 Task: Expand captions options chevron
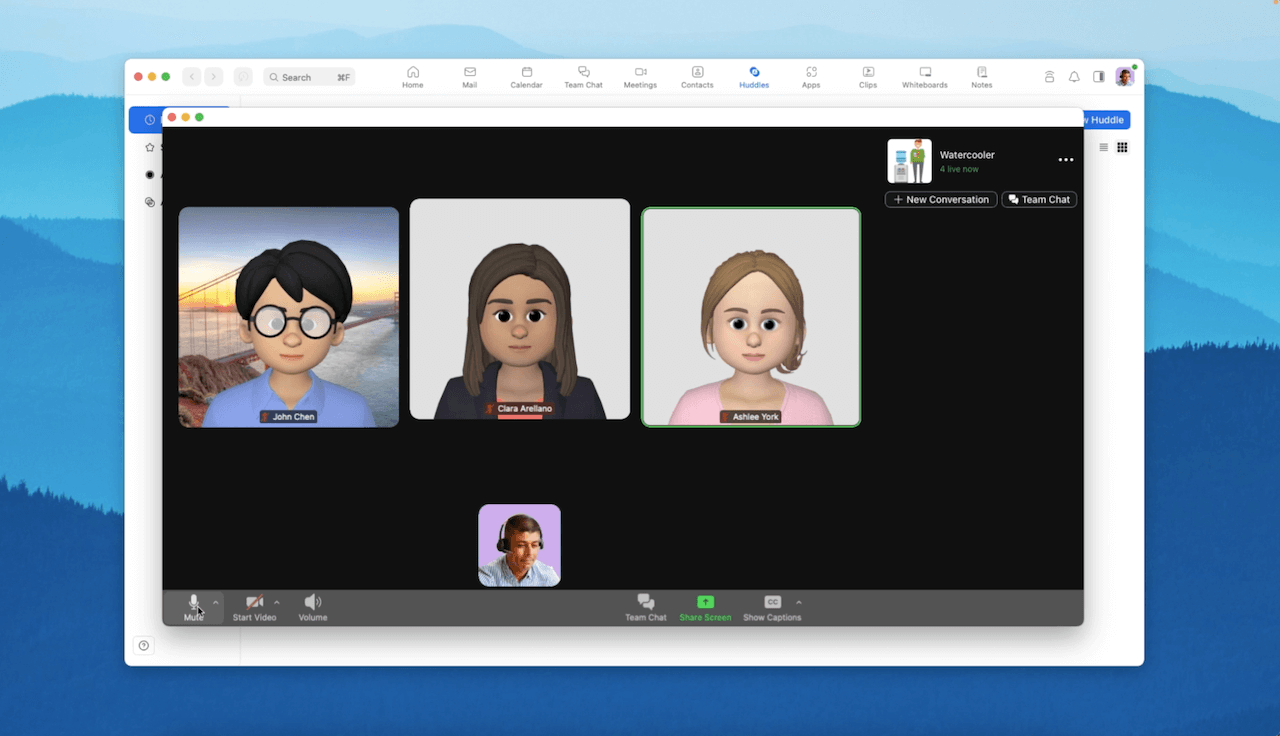coord(797,604)
